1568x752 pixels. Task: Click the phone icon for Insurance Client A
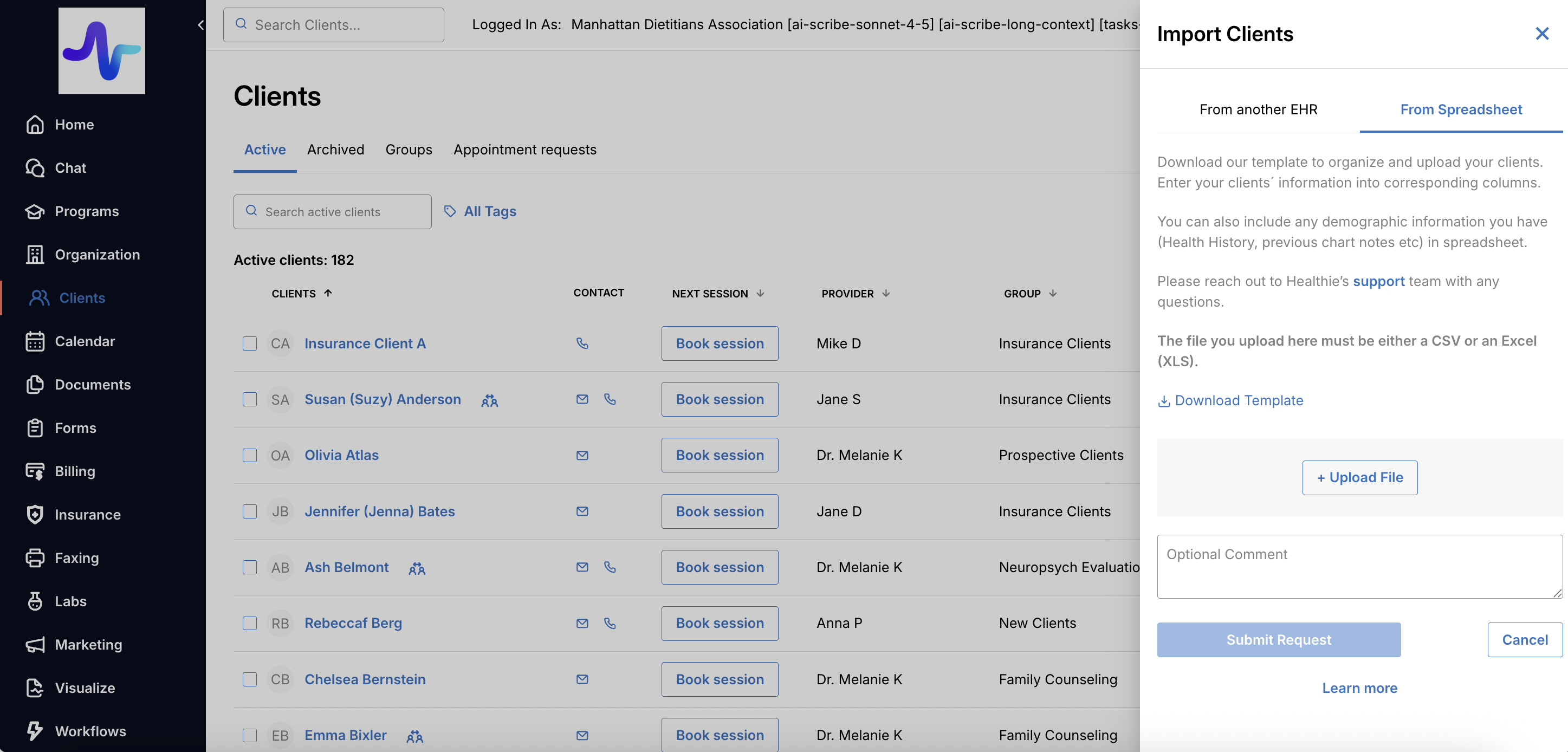582,343
